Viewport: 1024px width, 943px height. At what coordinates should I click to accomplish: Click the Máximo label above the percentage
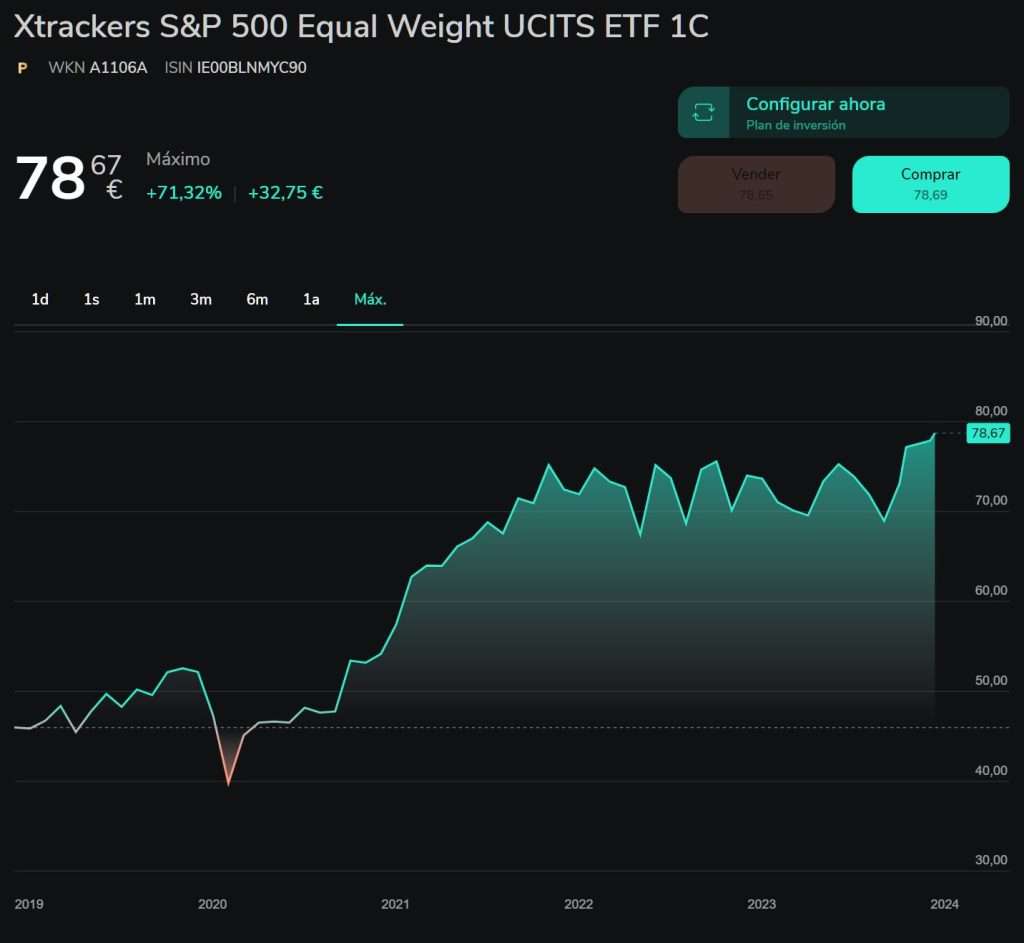pyautogui.click(x=177, y=159)
